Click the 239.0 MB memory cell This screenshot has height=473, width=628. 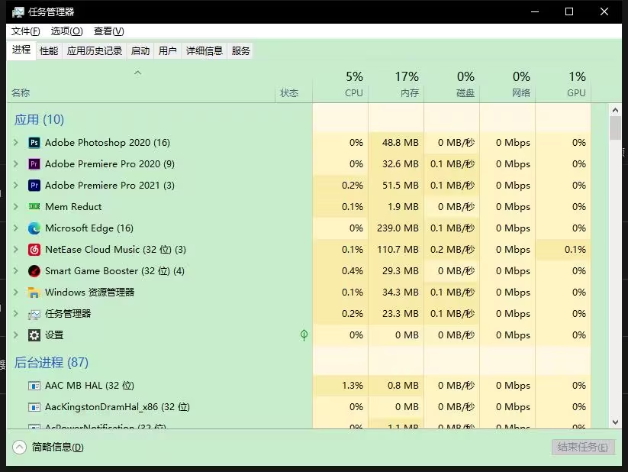point(398,228)
